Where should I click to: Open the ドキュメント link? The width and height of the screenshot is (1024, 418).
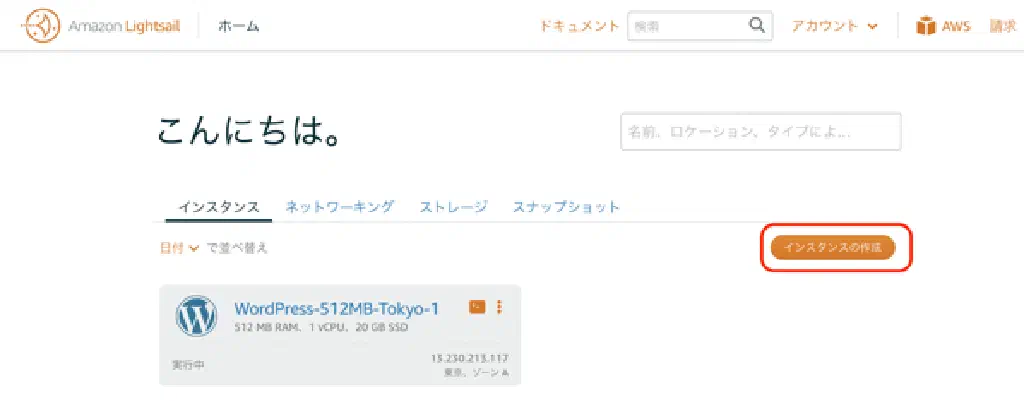click(579, 26)
